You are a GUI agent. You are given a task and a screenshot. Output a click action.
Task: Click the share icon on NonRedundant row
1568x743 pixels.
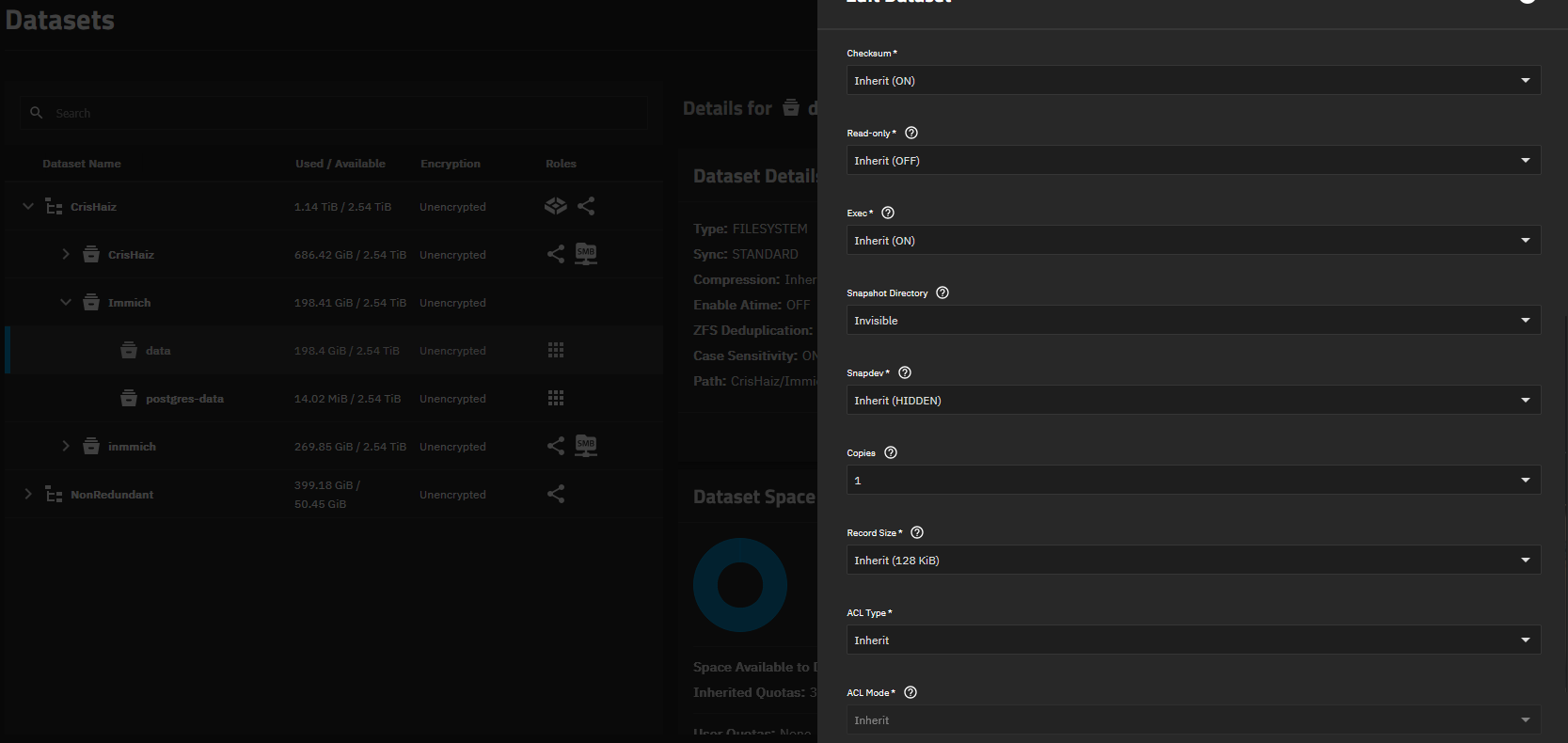point(556,495)
